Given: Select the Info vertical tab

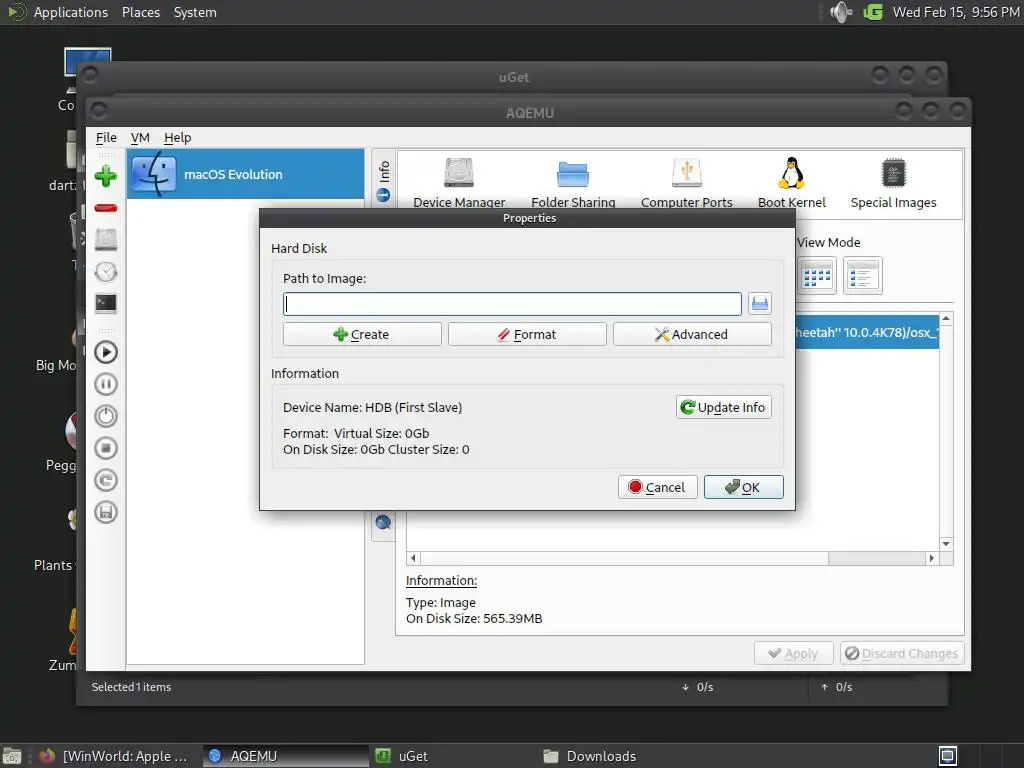Looking at the screenshot, I should [x=383, y=180].
